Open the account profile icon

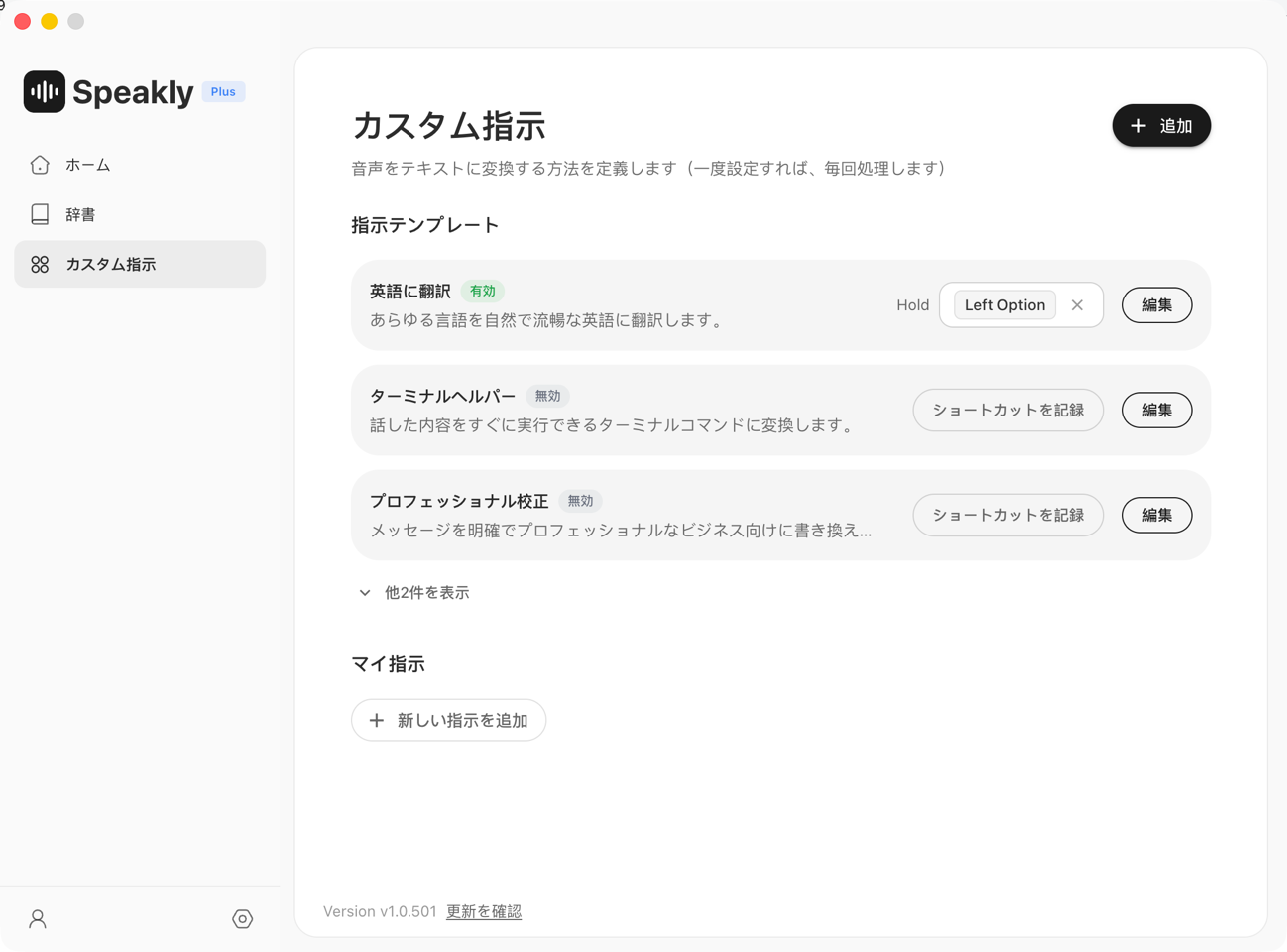(x=38, y=919)
